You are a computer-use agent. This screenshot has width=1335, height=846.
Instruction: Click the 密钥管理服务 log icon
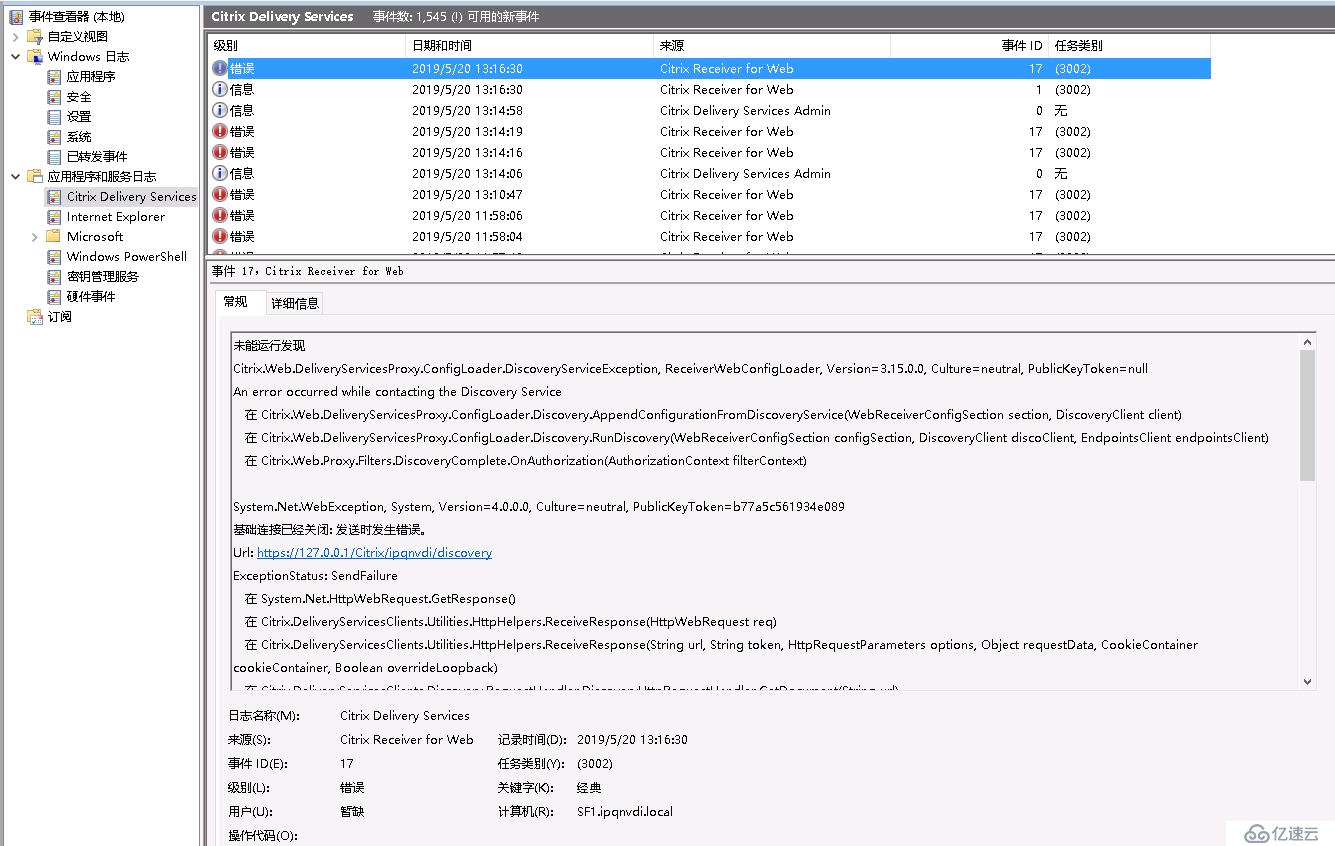click(54, 277)
